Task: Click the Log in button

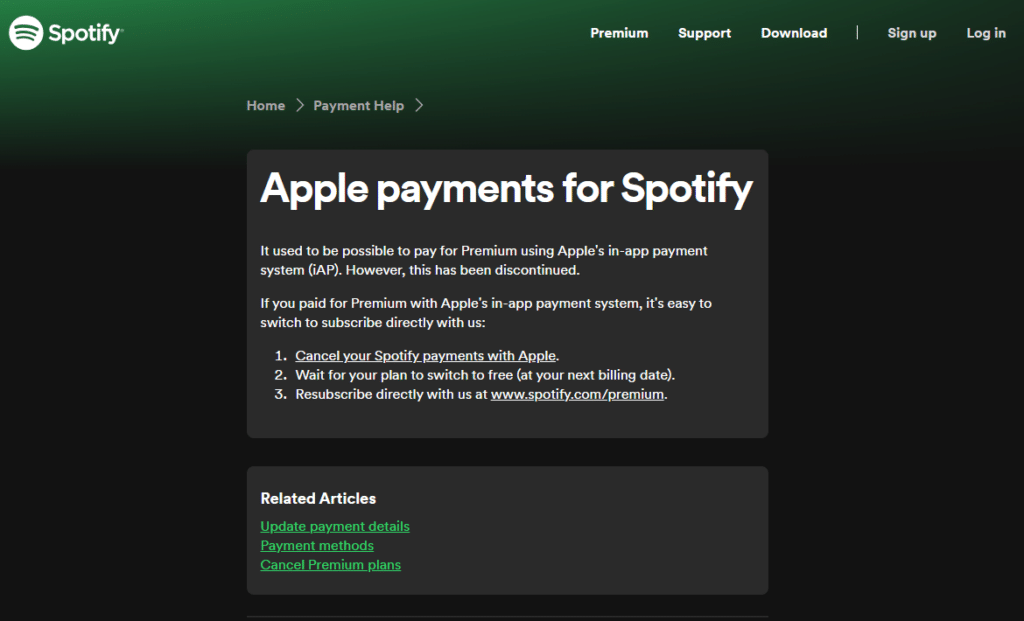Action: (985, 33)
